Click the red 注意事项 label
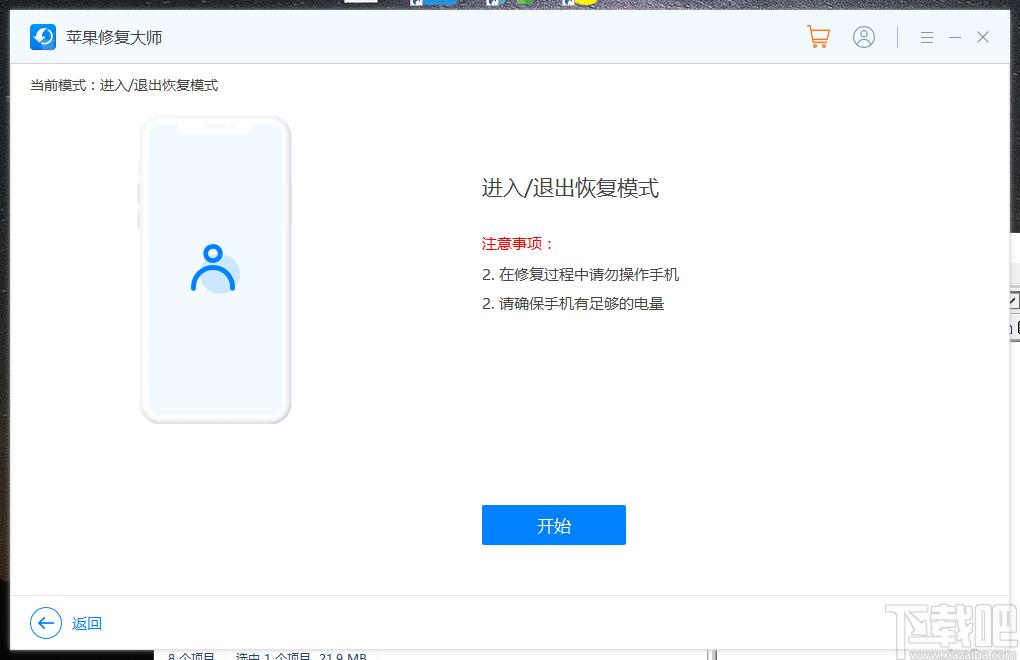Image resolution: width=1020 pixels, height=660 pixels. click(517, 244)
